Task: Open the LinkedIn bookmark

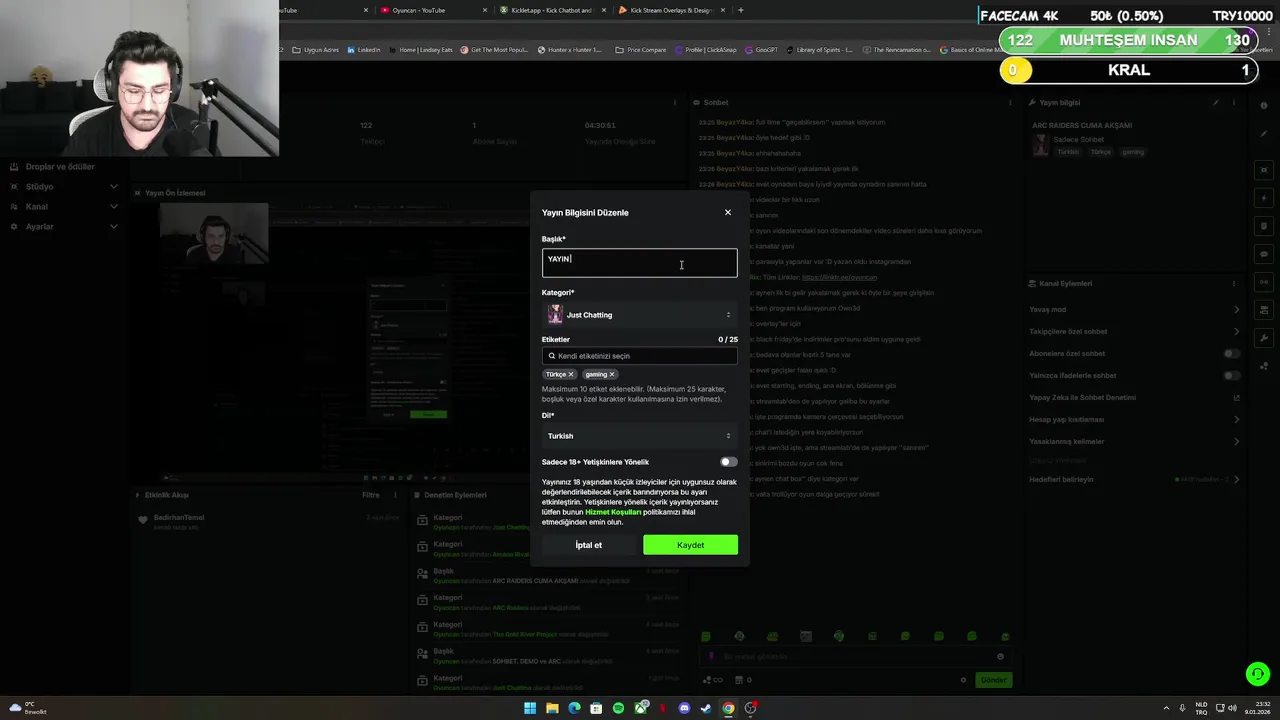Action: click(364, 50)
